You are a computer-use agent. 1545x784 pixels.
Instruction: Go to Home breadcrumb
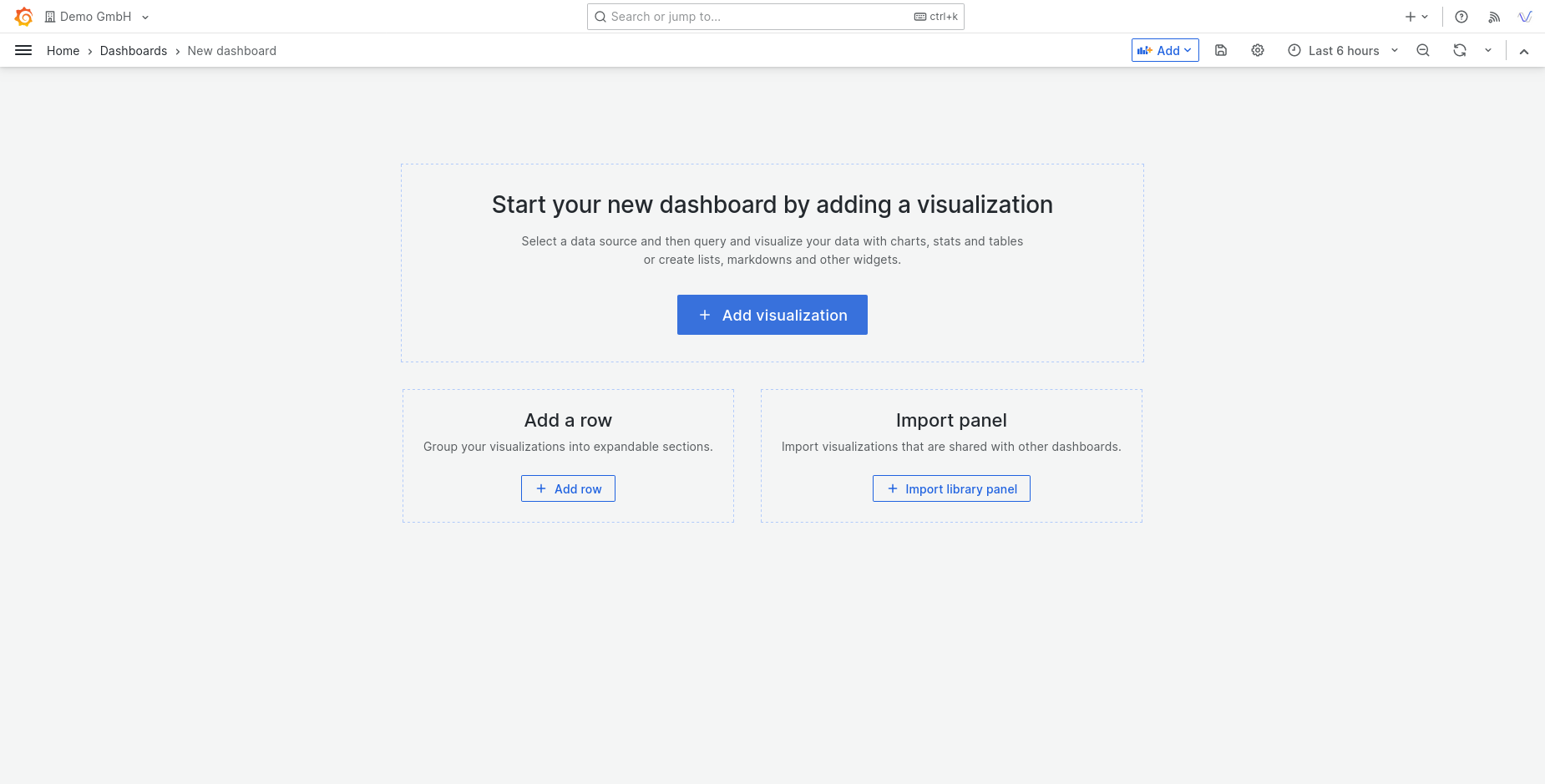[x=63, y=51]
